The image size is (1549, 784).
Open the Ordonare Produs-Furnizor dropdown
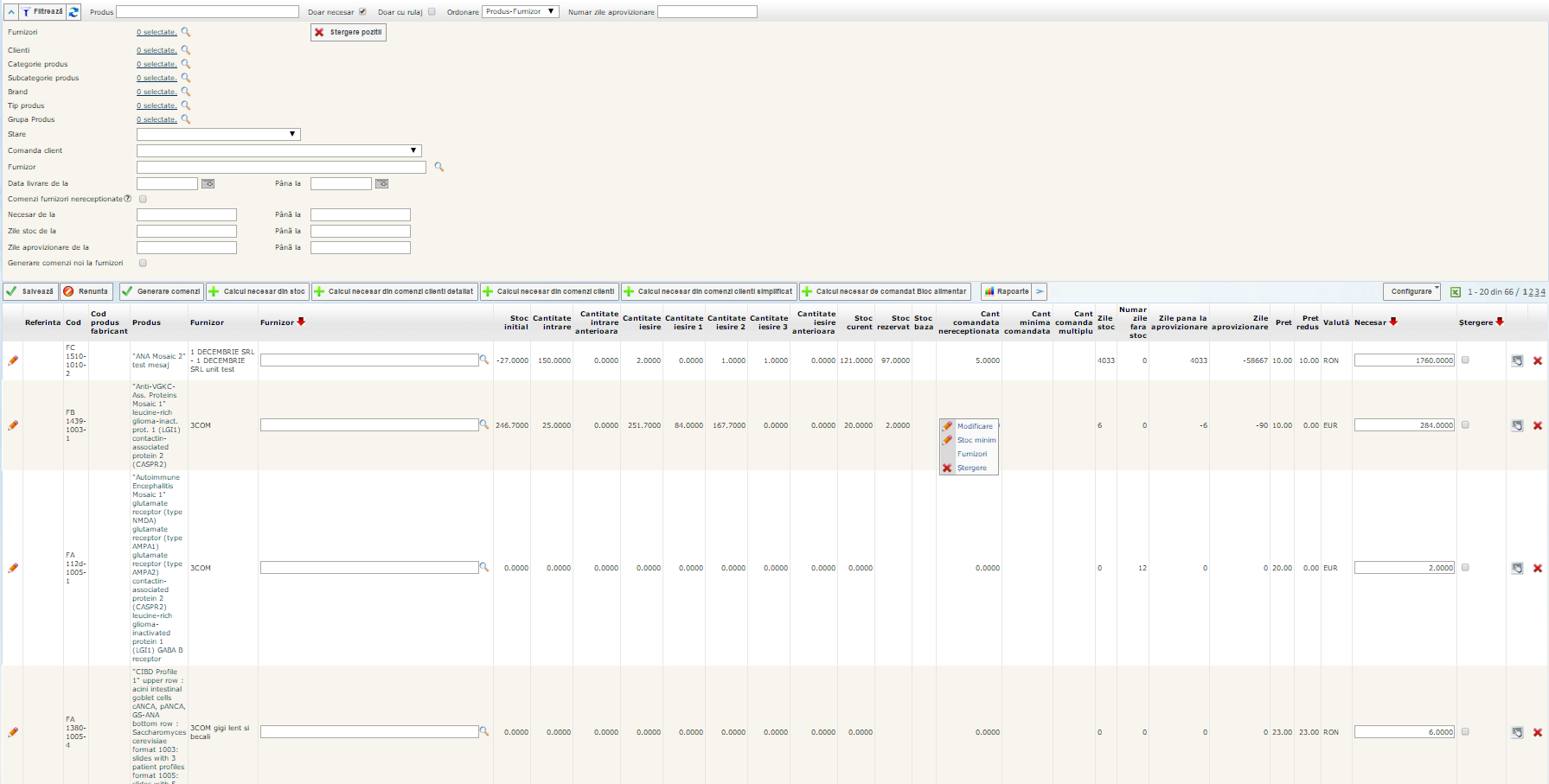click(521, 12)
